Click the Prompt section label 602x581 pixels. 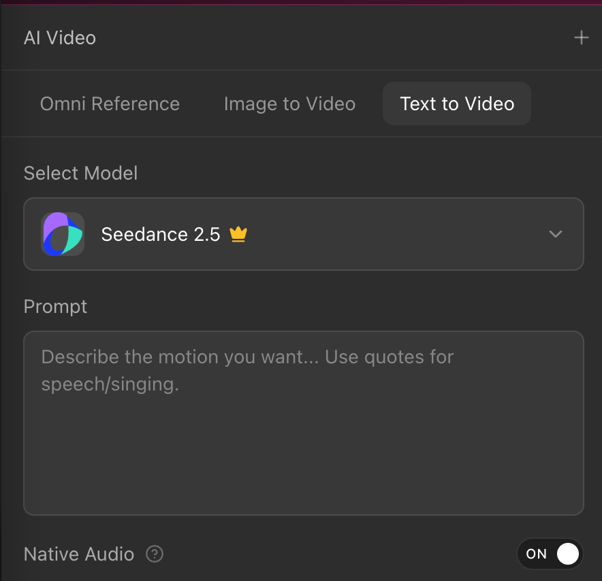click(55, 307)
